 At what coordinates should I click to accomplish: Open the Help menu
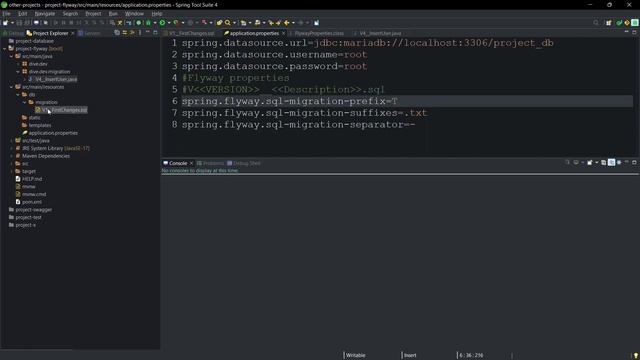(157, 13)
